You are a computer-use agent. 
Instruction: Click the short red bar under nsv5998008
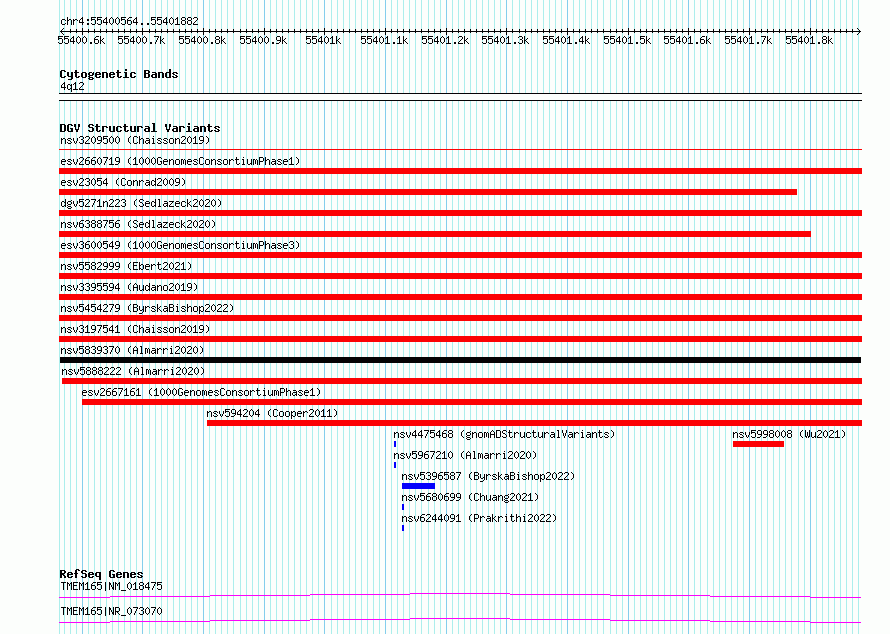pos(758,444)
